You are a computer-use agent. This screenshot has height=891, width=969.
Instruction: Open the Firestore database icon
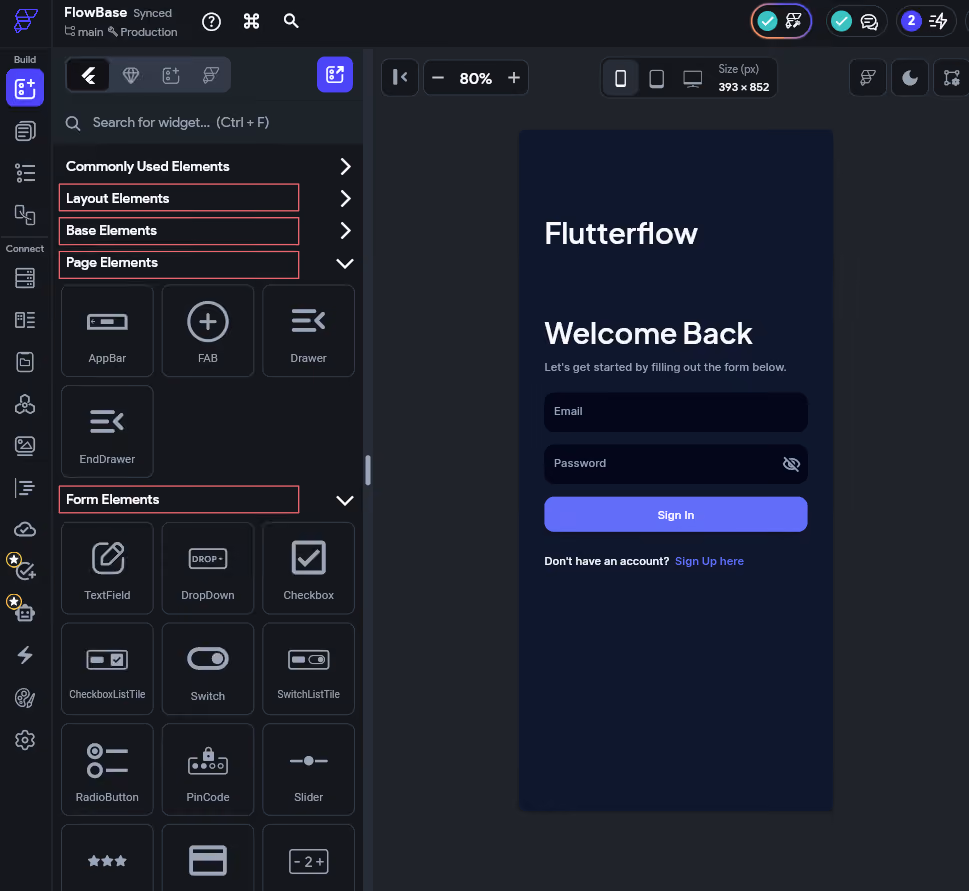[25, 278]
